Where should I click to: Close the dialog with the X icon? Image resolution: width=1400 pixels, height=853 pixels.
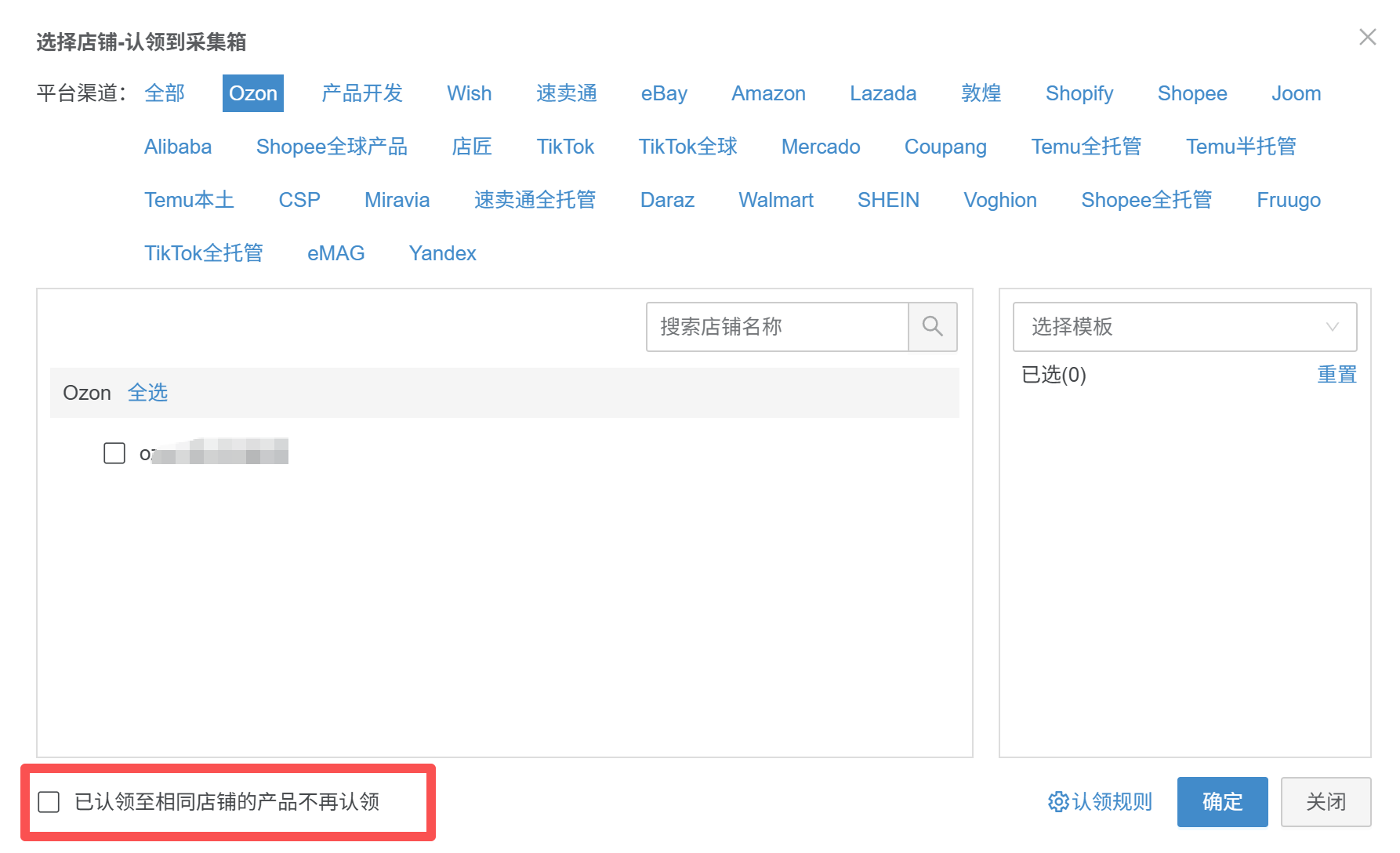pos(1368,37)
